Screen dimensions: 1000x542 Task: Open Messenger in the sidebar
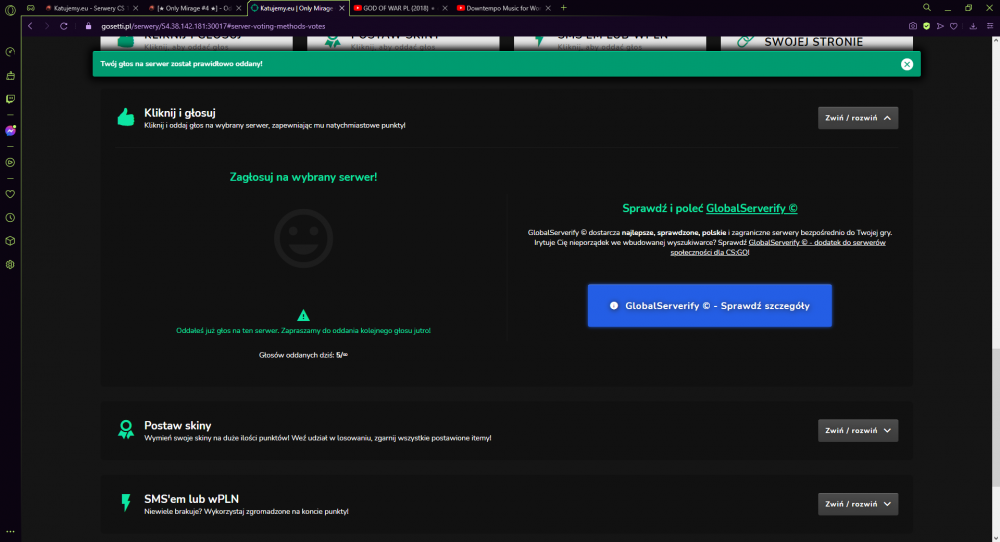pyautogui.click(x=10, y=131)
